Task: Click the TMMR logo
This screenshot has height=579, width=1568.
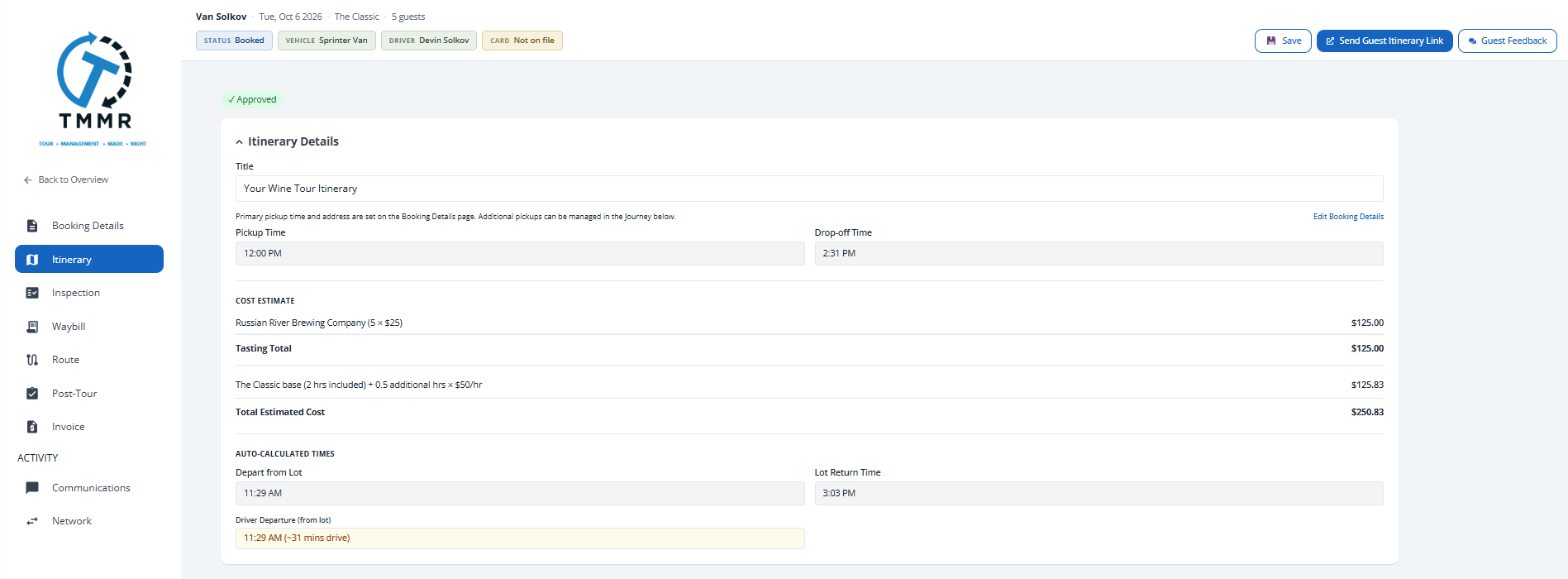Action: 93,89
